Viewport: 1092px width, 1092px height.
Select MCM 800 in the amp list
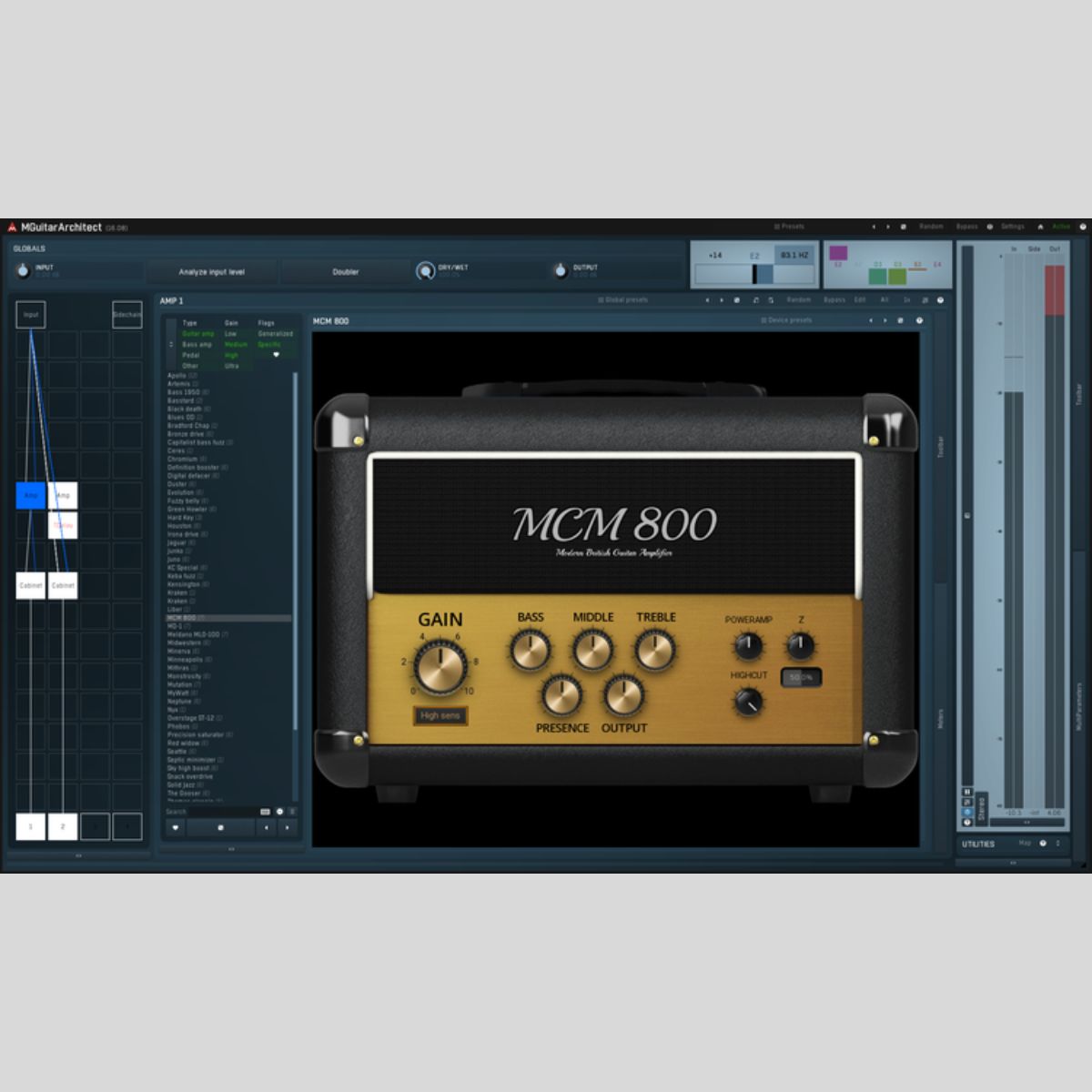[x=227, y=618]
